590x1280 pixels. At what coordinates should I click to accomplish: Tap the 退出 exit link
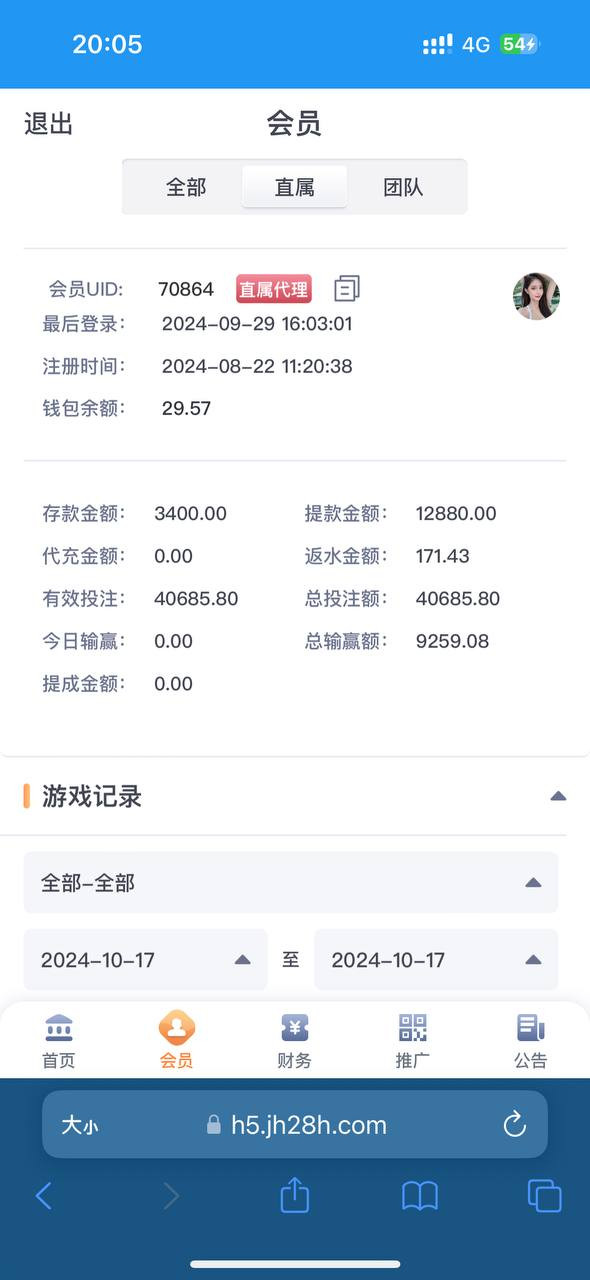coord(48,124)
